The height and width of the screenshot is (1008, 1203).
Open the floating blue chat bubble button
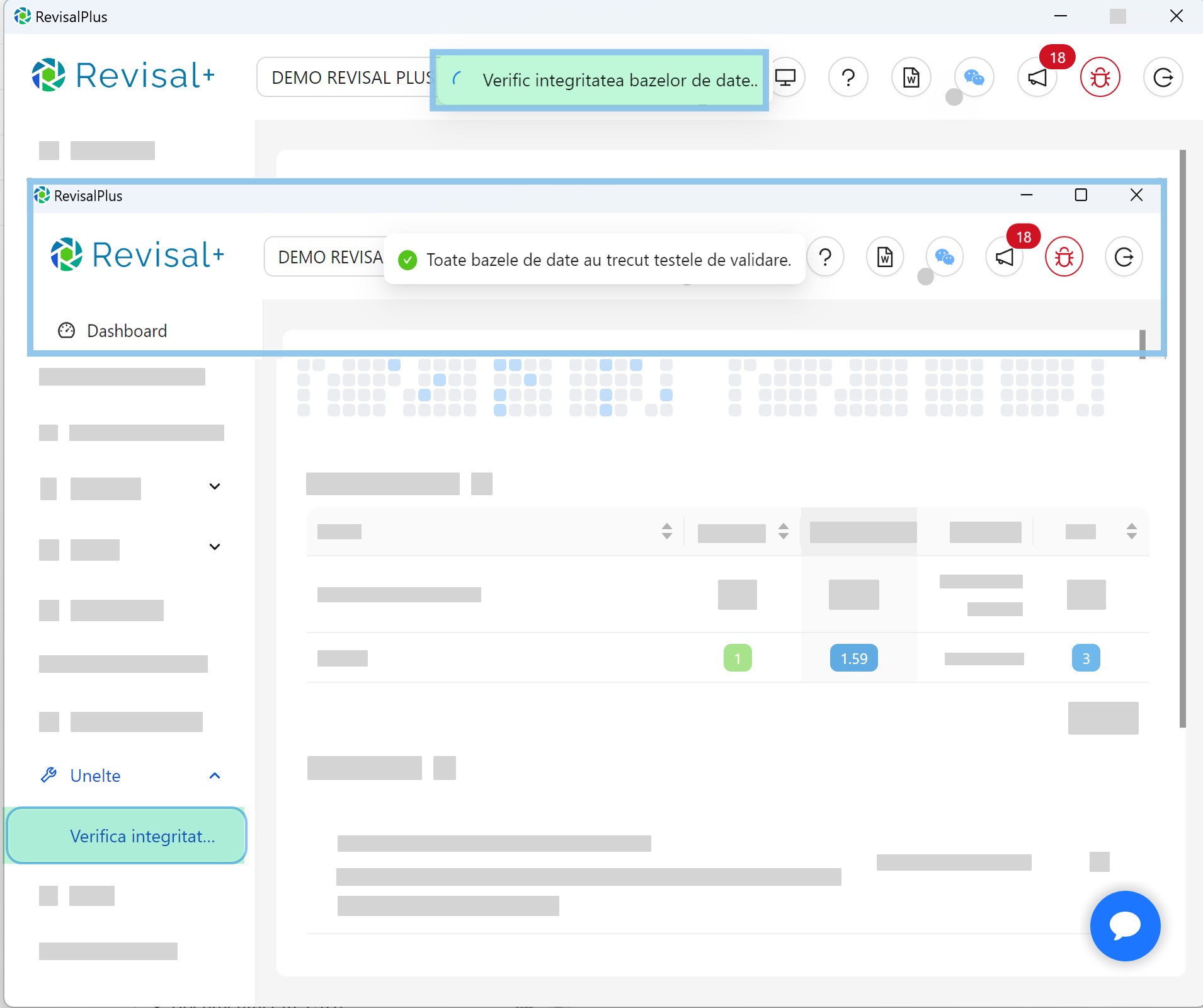pyautogui.click(x=1125, y=925)
